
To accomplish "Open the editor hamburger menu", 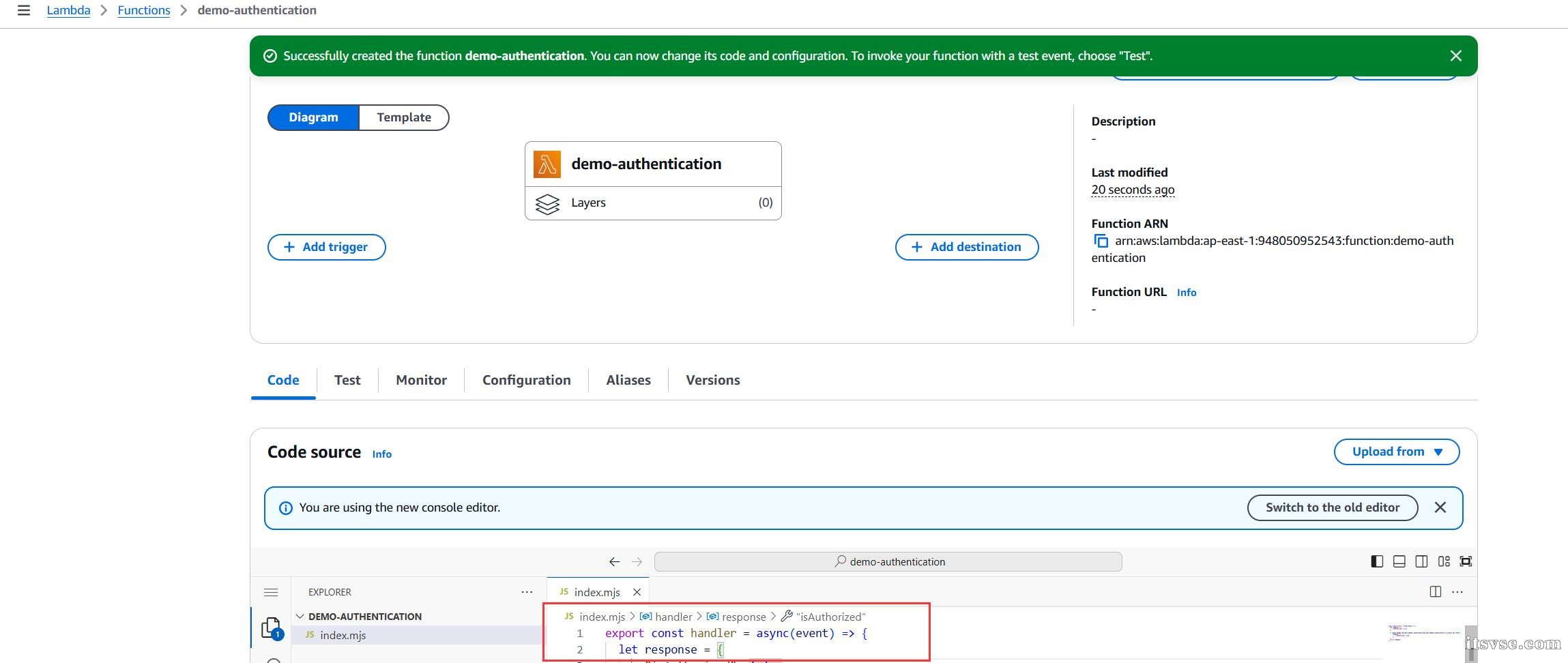I will pyautogui.click(x=271, y=592).
